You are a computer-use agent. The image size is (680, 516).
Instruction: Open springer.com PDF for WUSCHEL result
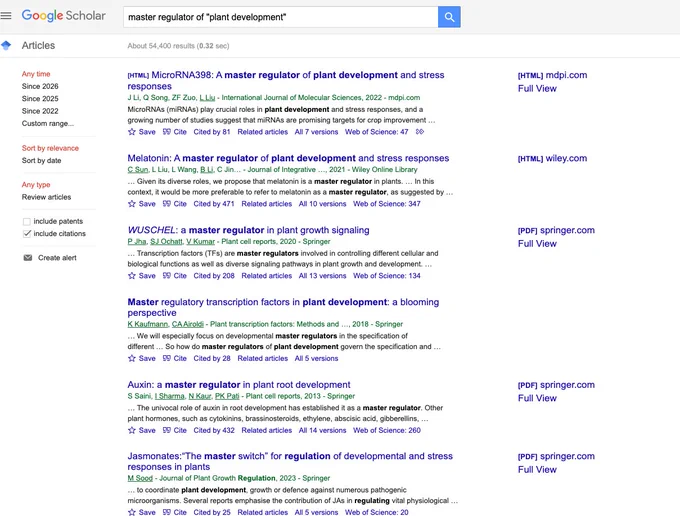tap(556, 230)
